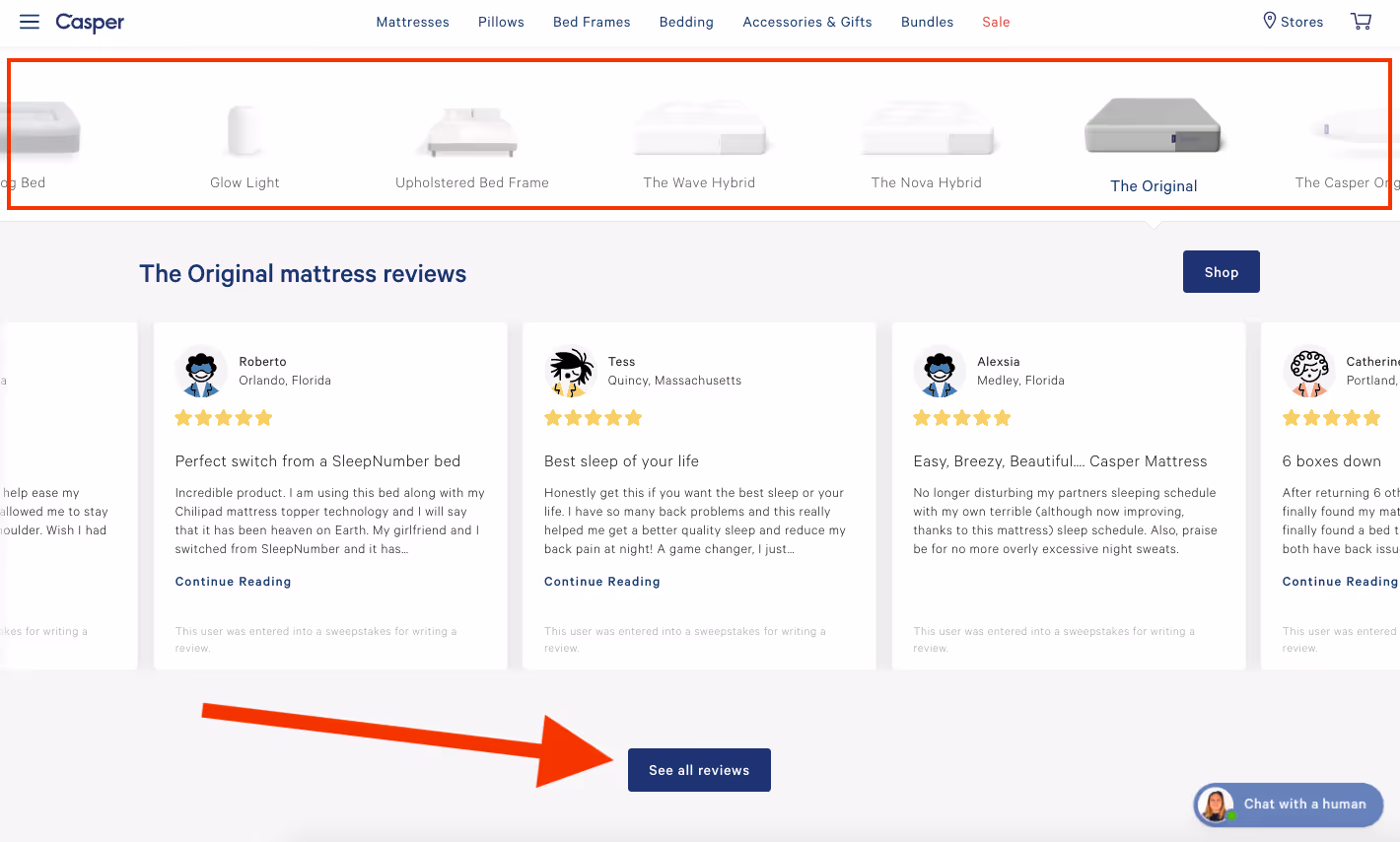Click The Wave Hybrid label
1400x842 pixels.
(699, 182)
